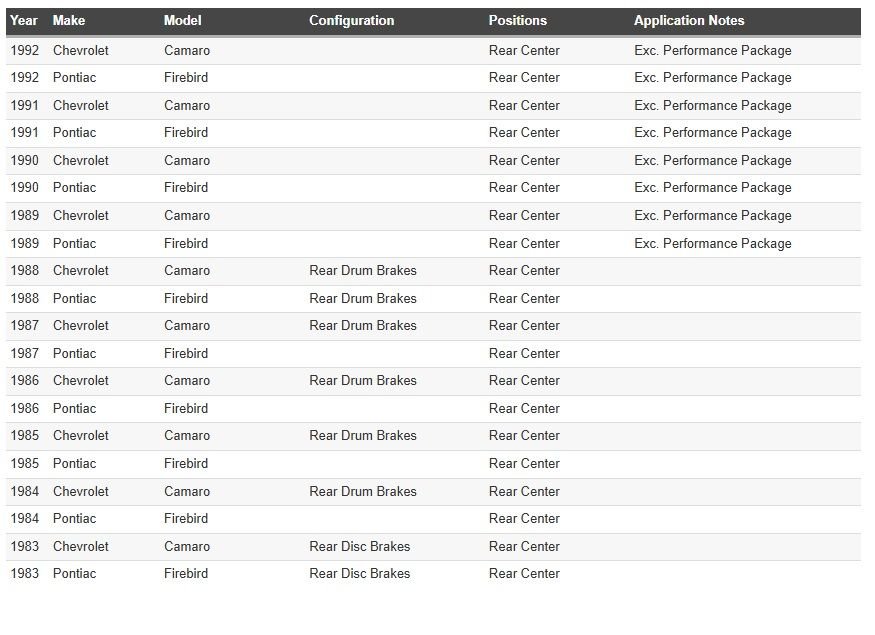Click Rear Drum Brakes for 1988 Camaro
Image resolution: width=875 pixels, height=635 pixels.
pyautogui.click(x=363, y=271)
